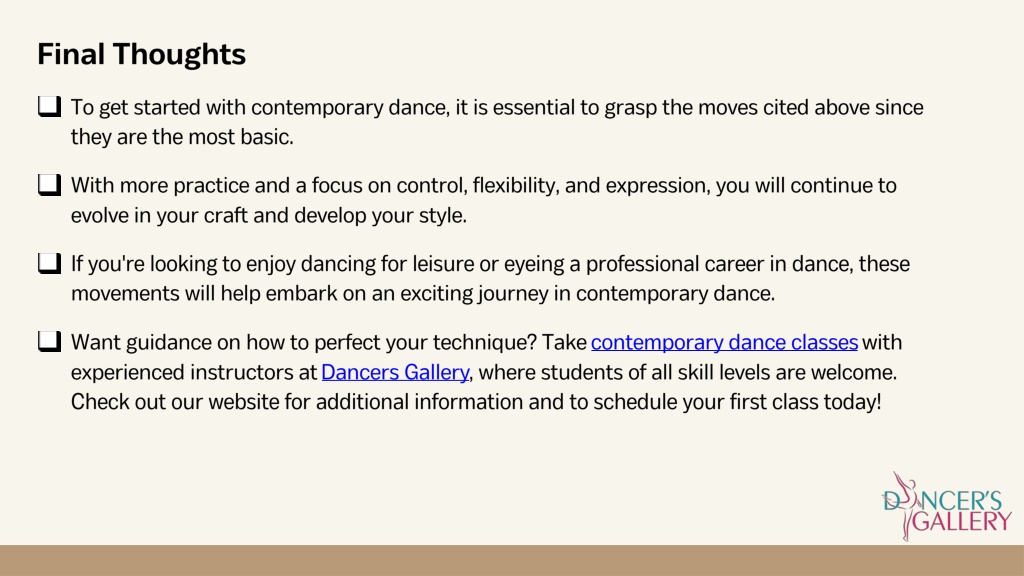Click the tan footer bar

point(512,560)
